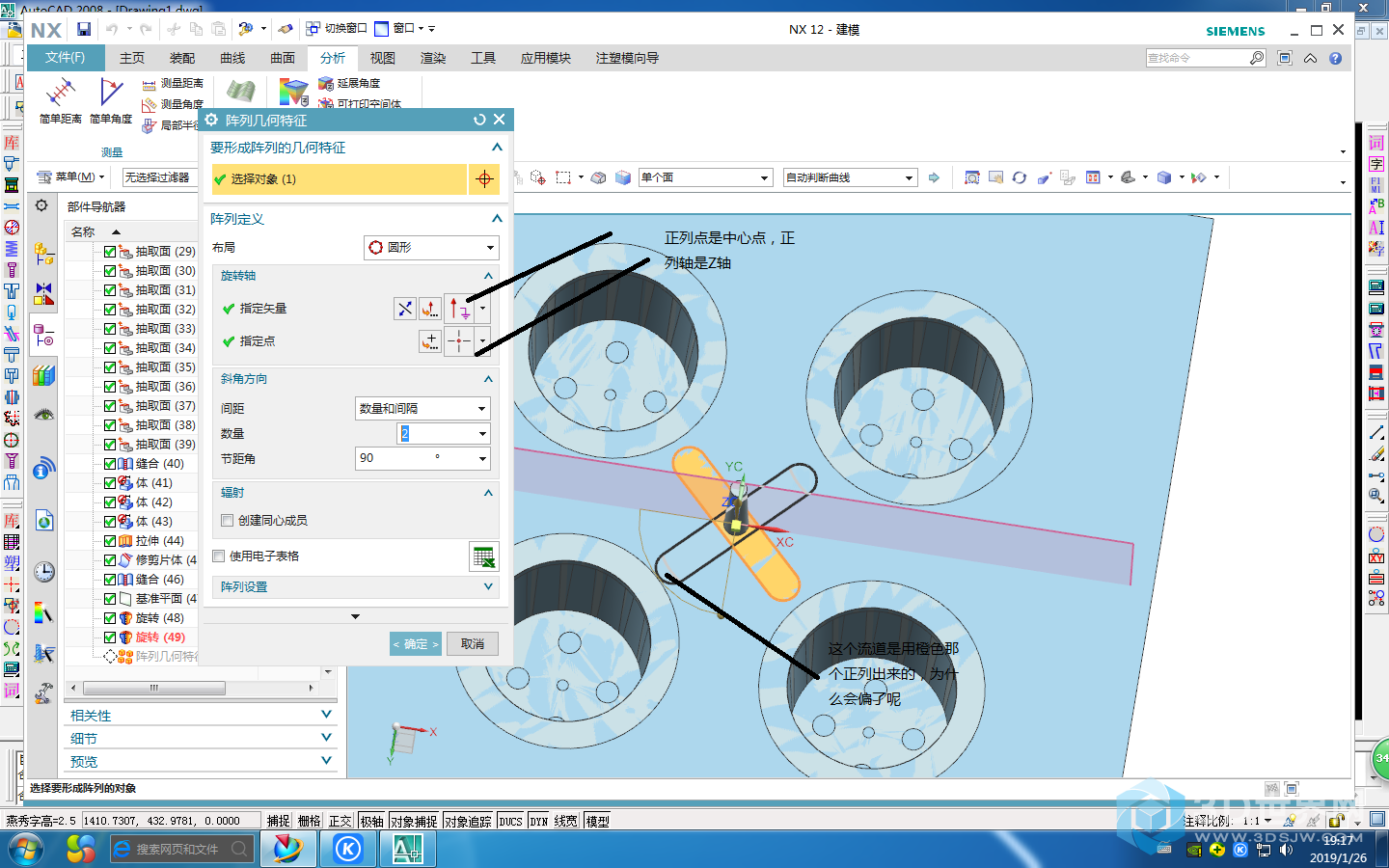Click the 确定 button in pattern dialog
The image size is (1389, 868).
tap(416, 644)
